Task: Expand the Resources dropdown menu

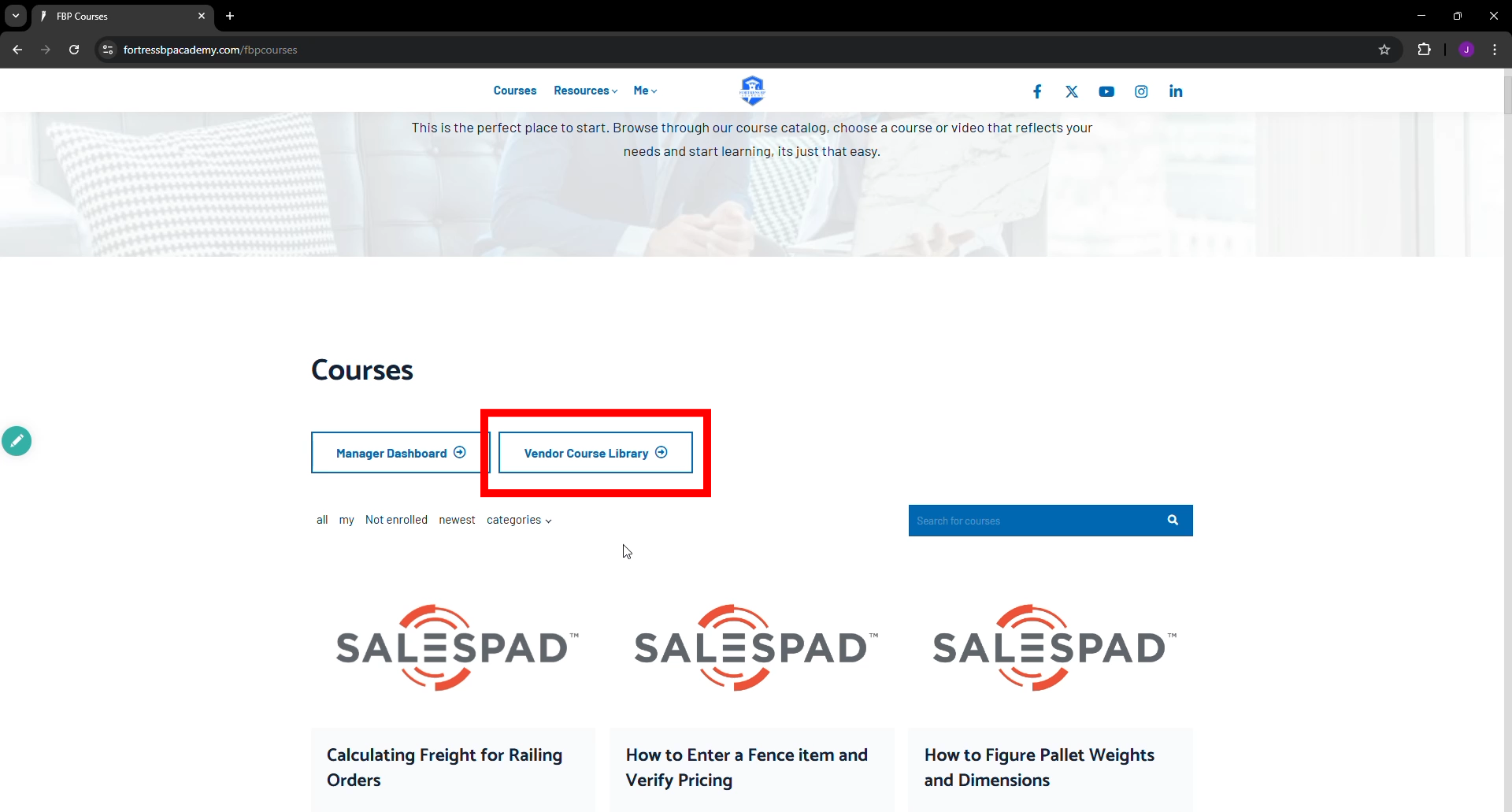Action: pyautogui.click(x=585, y=91)
